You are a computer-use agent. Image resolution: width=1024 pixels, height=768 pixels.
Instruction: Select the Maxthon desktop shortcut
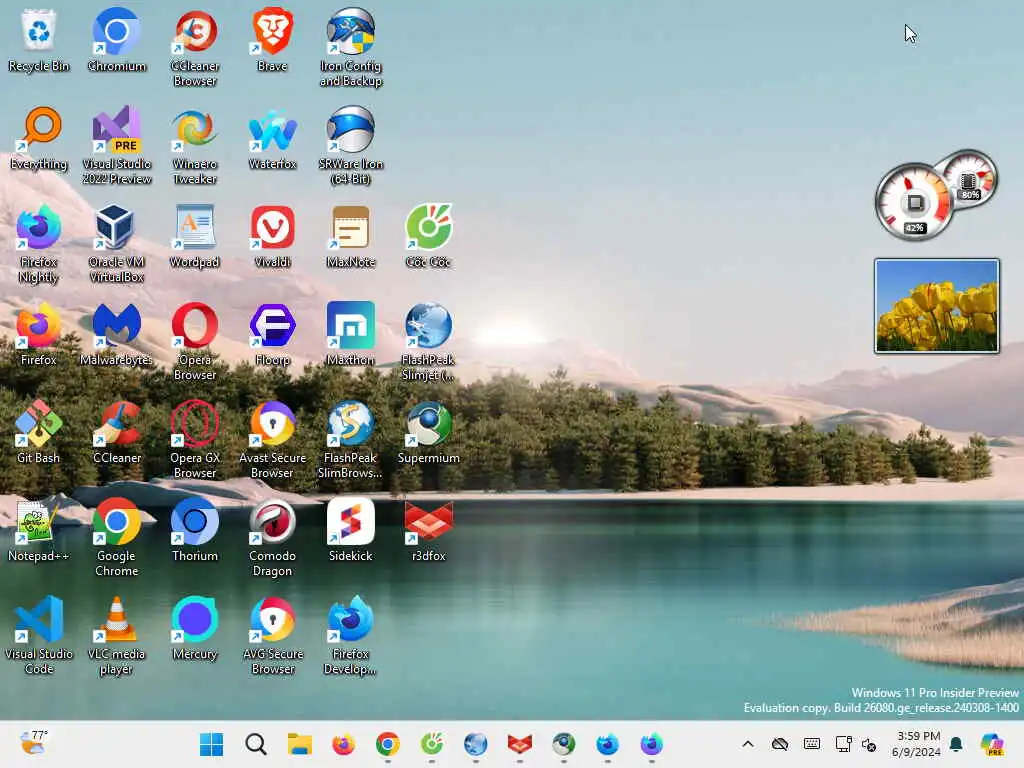[351, 334]
